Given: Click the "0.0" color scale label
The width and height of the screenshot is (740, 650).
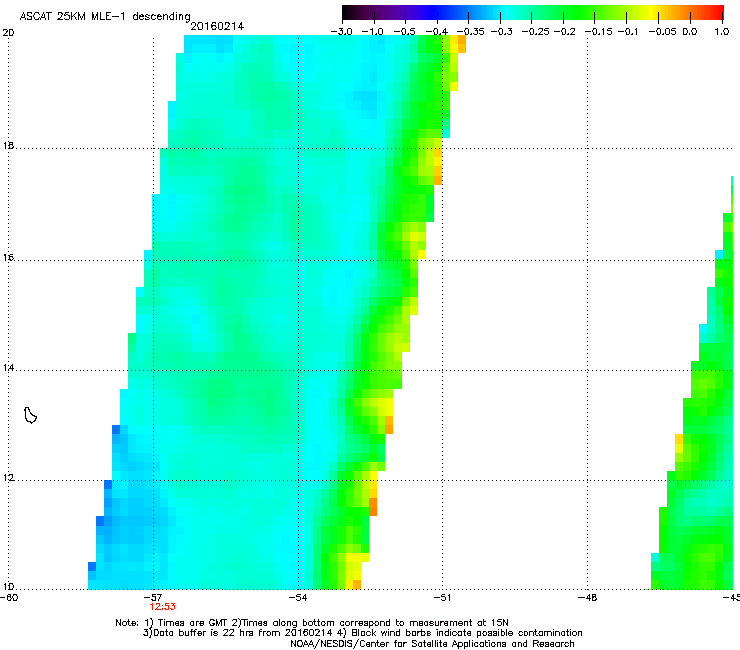Looking at the screenshot, I should 690,32.
